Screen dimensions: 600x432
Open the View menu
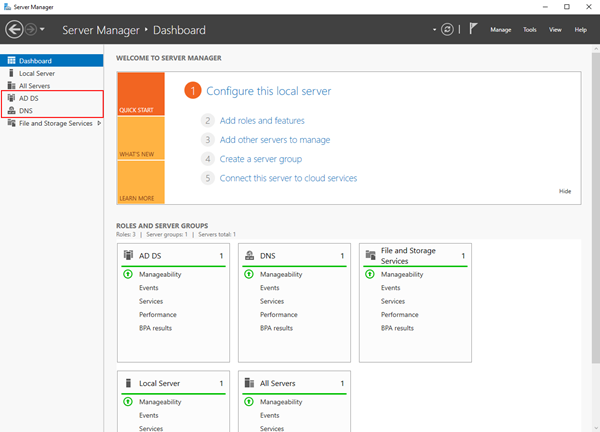(x=555, y=29)
